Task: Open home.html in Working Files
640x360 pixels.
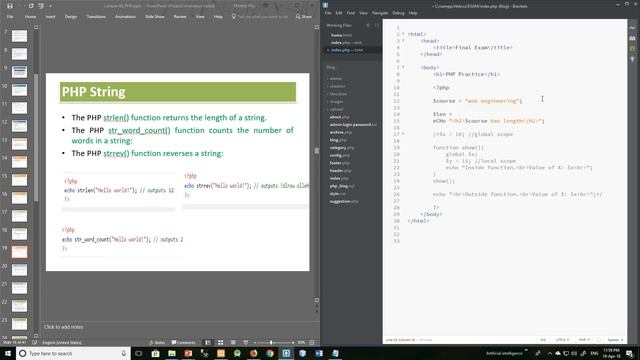Action: pos(342,35)
